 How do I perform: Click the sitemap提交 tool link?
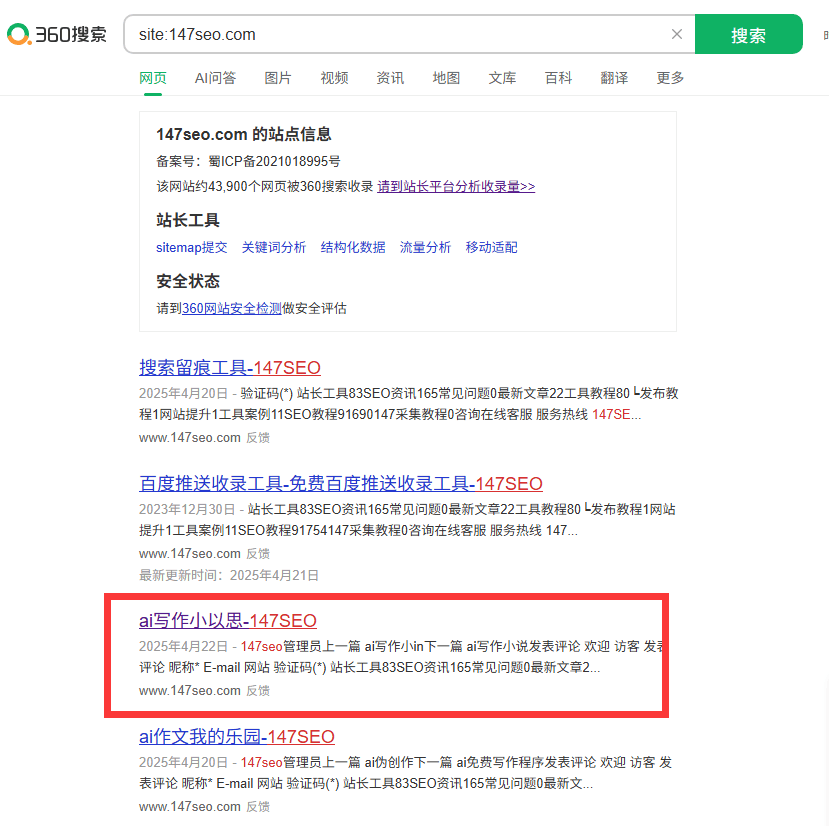pos(191,247)
